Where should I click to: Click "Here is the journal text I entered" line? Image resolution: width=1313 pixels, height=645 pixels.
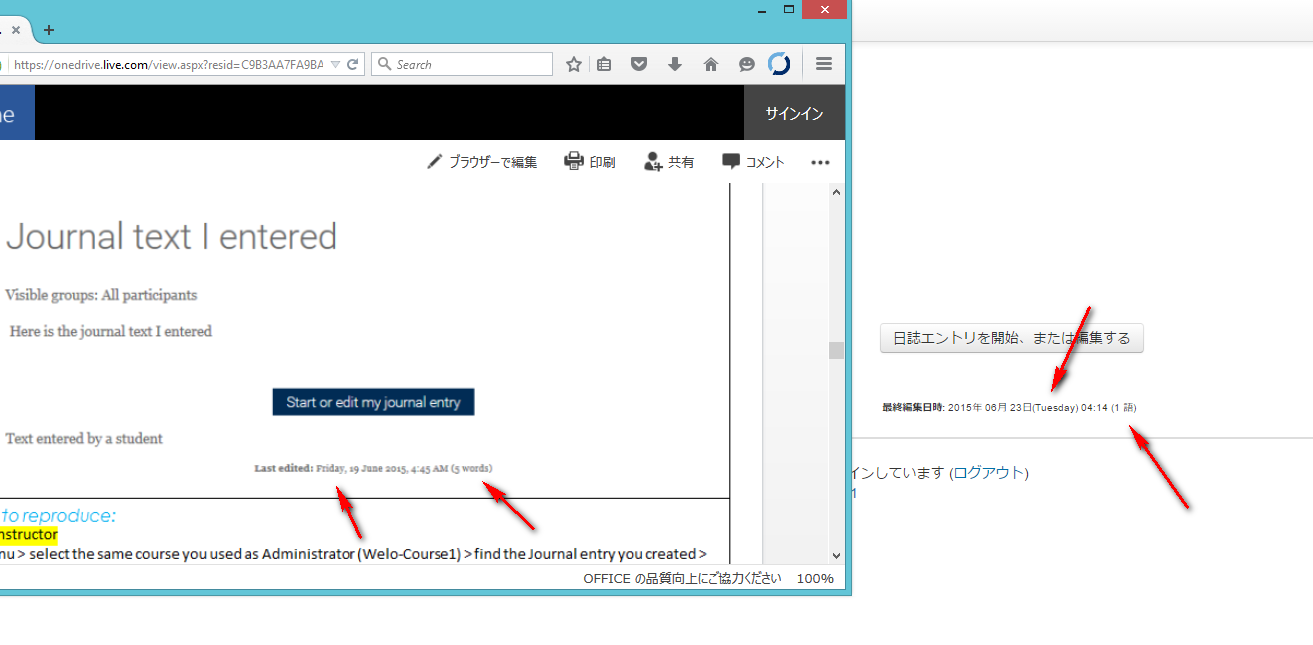click(x=111, y=331)
